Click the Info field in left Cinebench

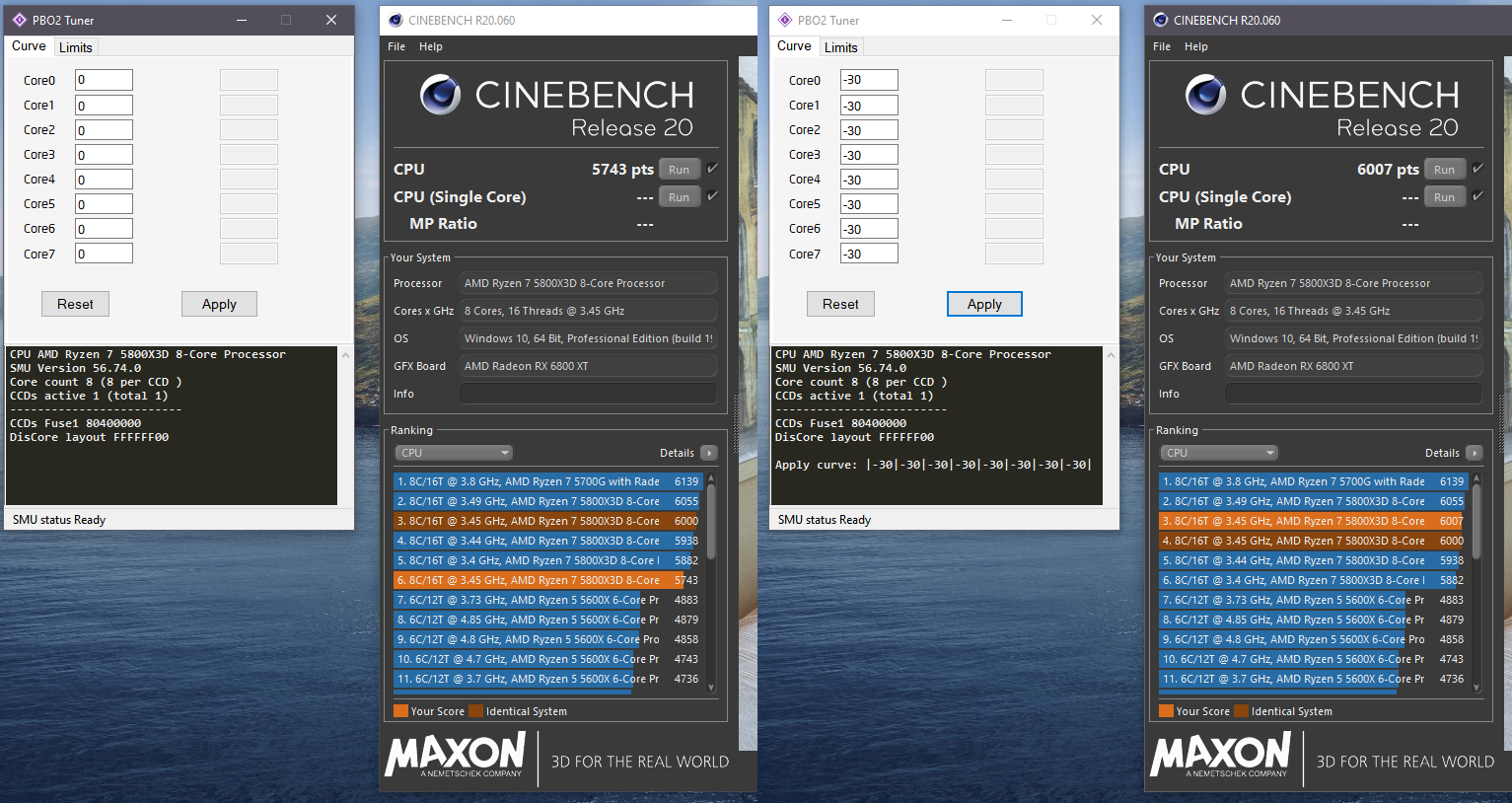click(x=588, y=394)
